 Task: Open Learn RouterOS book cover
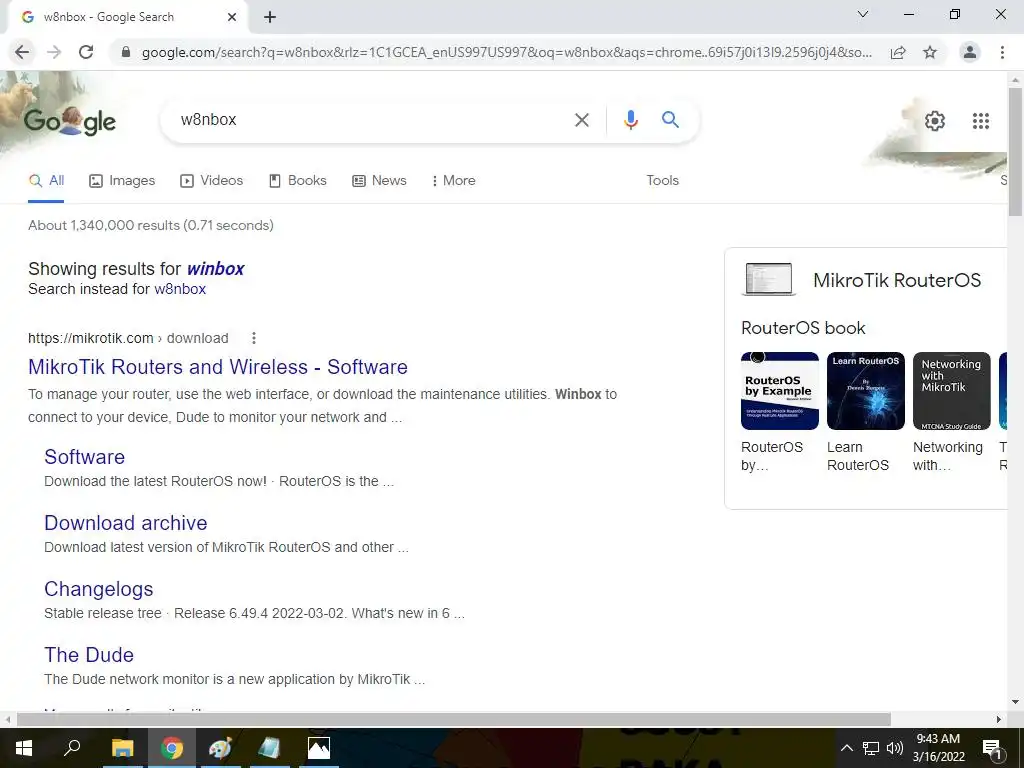[865, 391]
